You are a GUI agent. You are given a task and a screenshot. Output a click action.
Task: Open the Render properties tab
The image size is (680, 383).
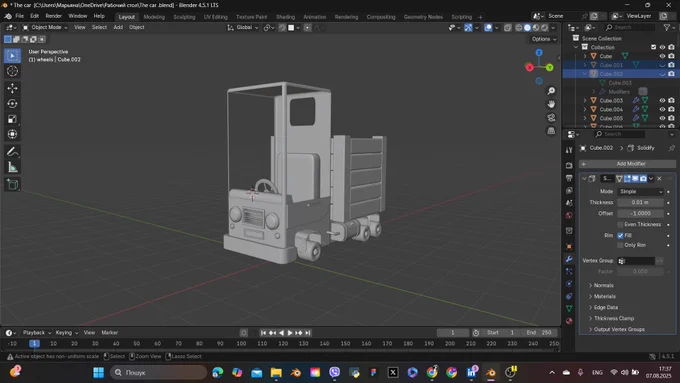[x=569, y=166]
